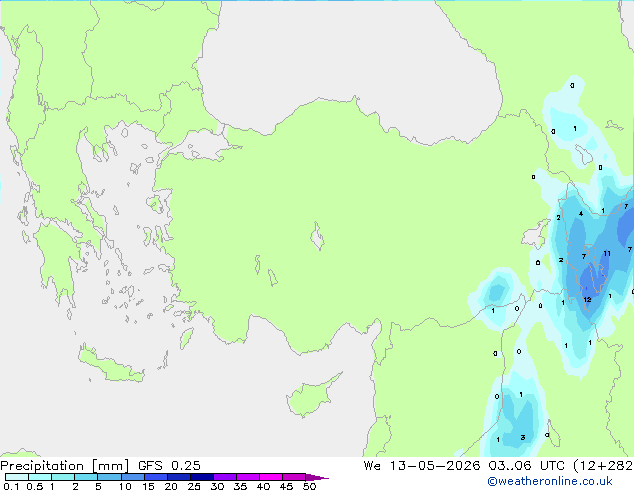
Task: Select the legend swatch between 2 and 5
Action: (x=86, y=477)
